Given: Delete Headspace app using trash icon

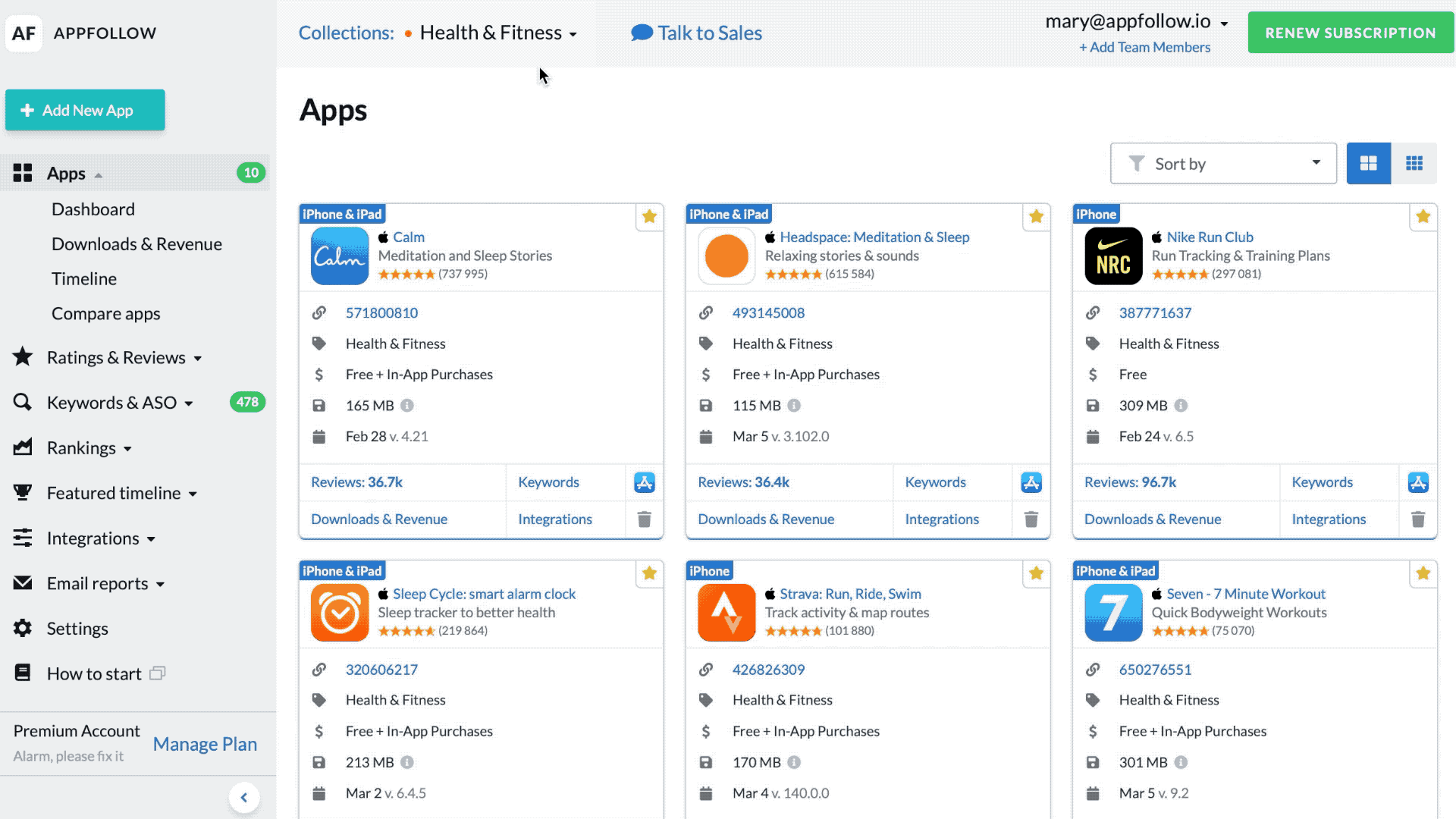Looking at the screenshot, I should (x=1031, y=519).
